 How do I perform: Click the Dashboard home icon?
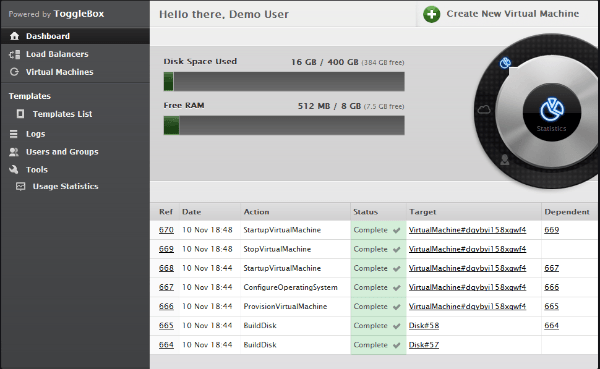point(15,36)
